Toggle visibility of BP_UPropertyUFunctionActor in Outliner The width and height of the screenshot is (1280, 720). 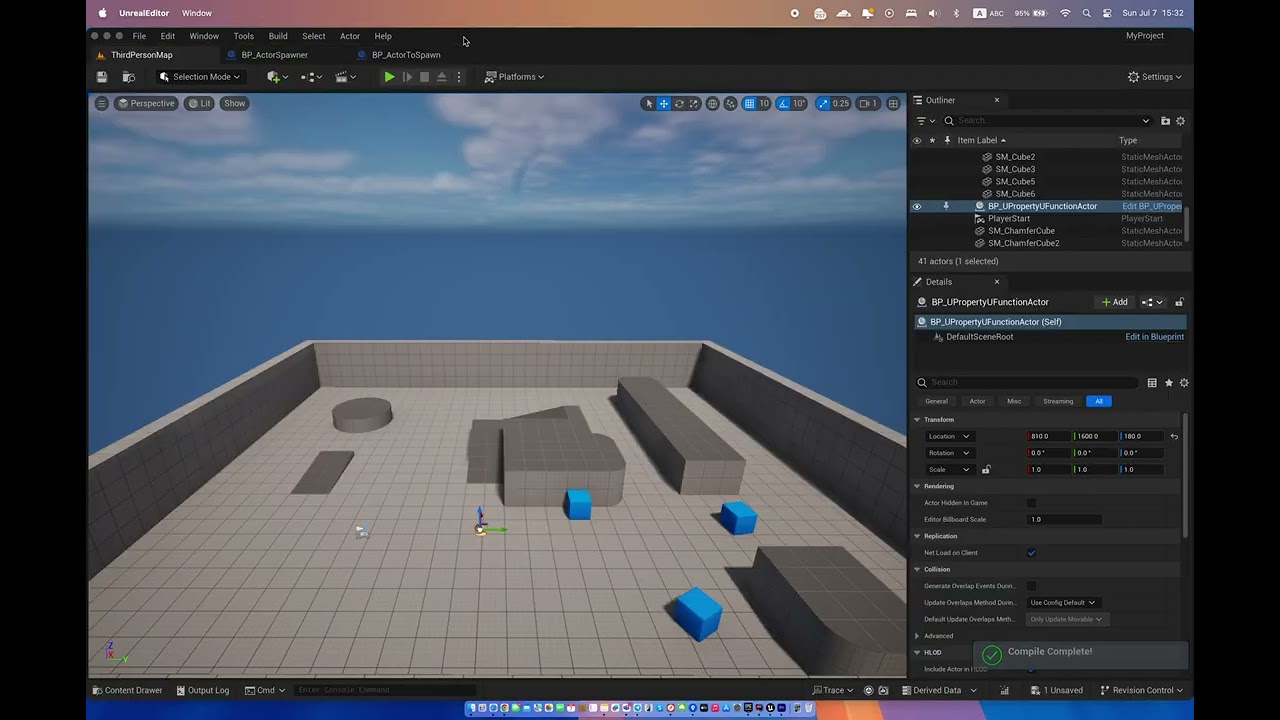tap(916, 206)
